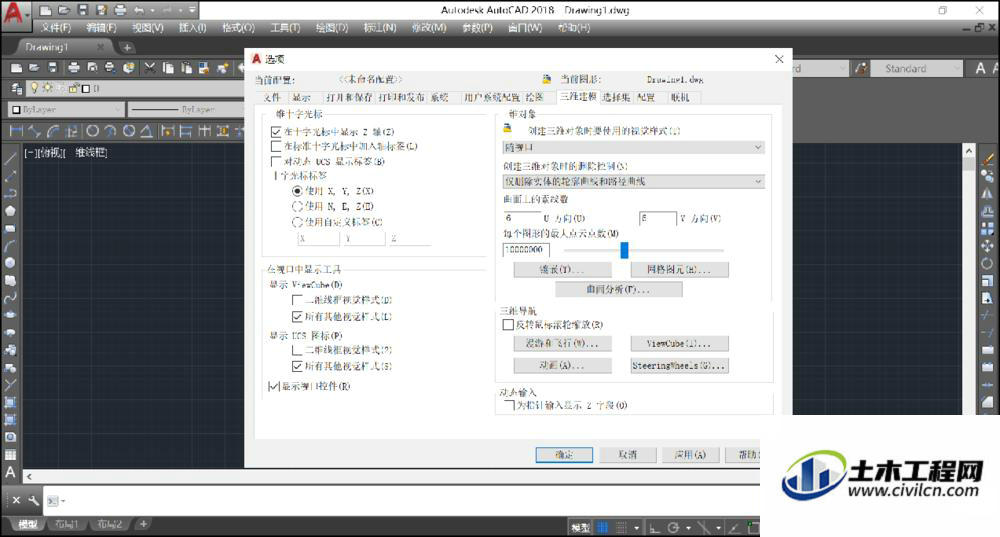Click the 取消 Cancel button

click(x=628, y=455)
